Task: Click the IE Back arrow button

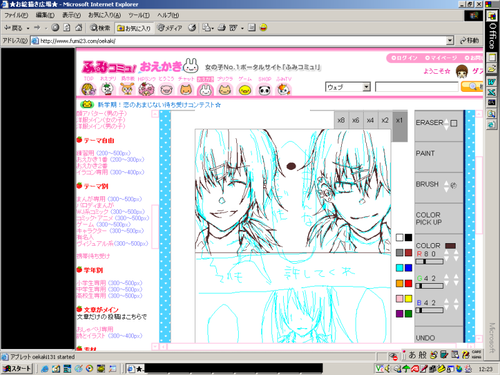Action: (x=13, y=28)
